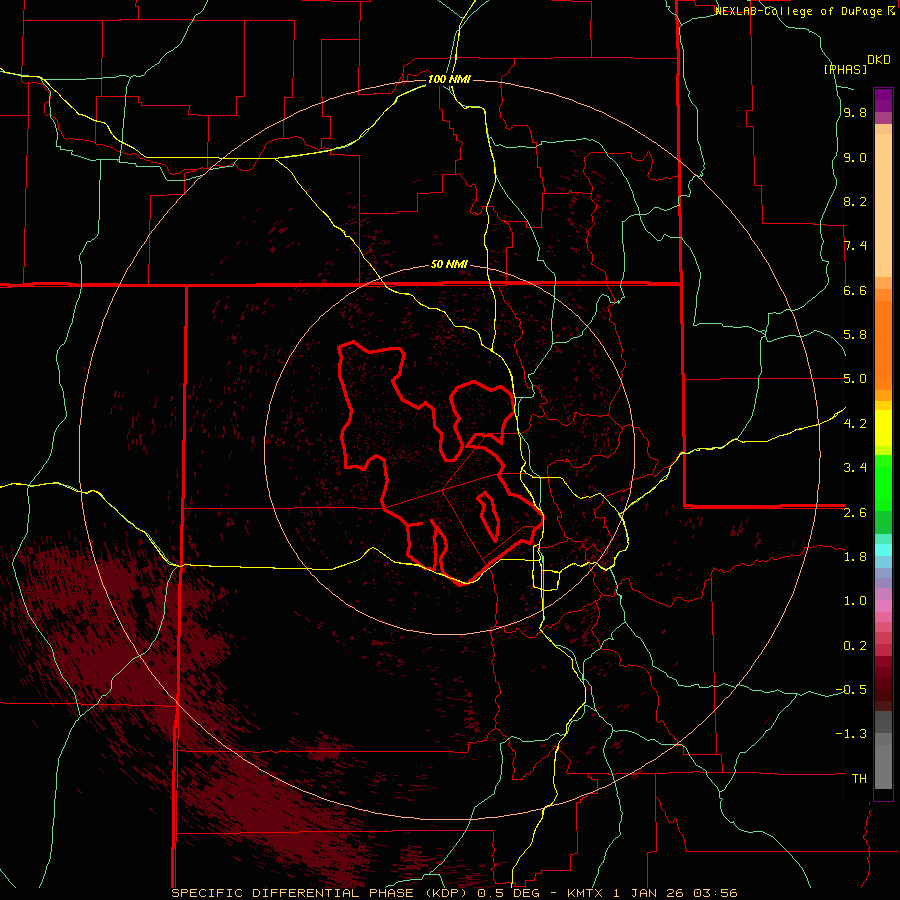Viewport: 900px width, 900px height.
Task: Click the 8.2 scale value
Action: [x=855, y=201]
